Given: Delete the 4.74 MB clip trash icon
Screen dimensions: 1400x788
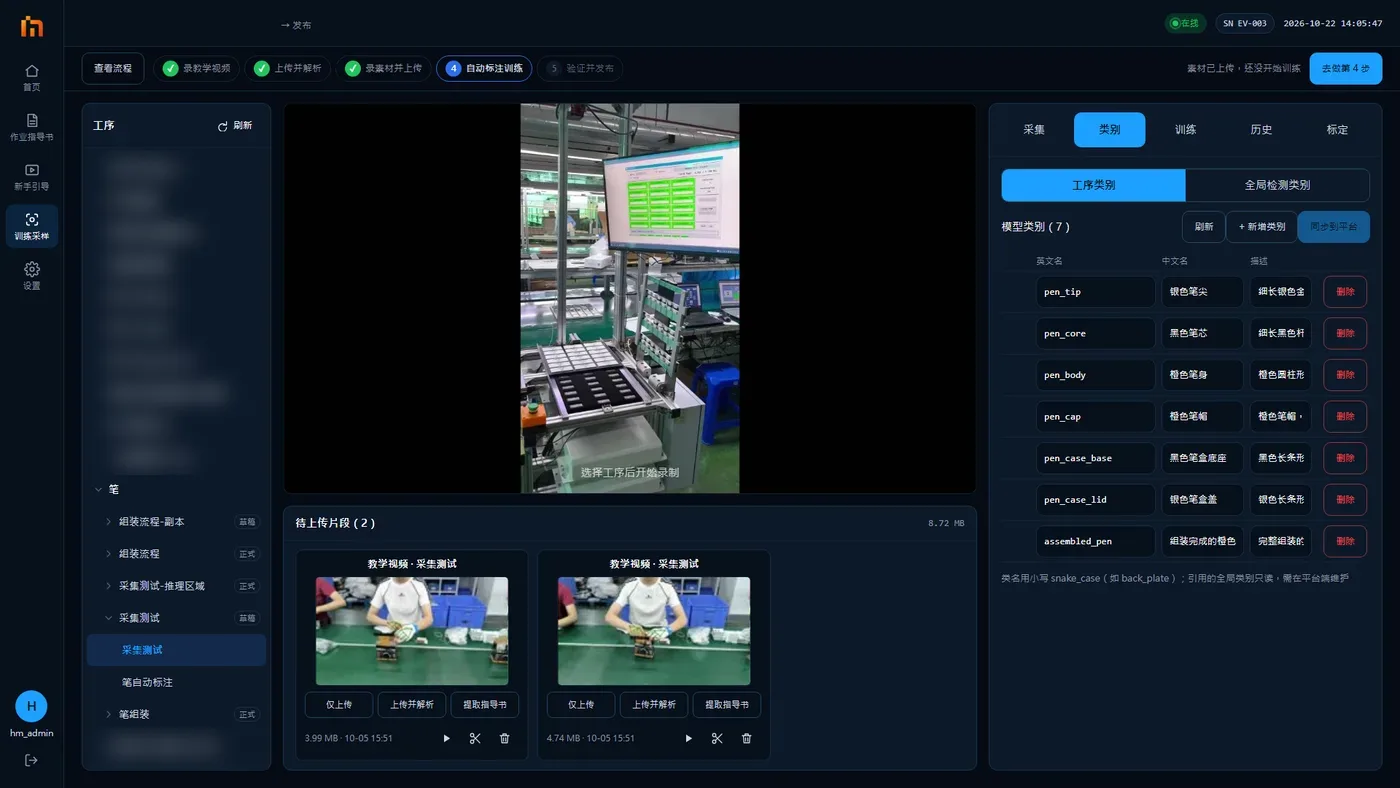Looking at the screenshot, I should [746, 738].
